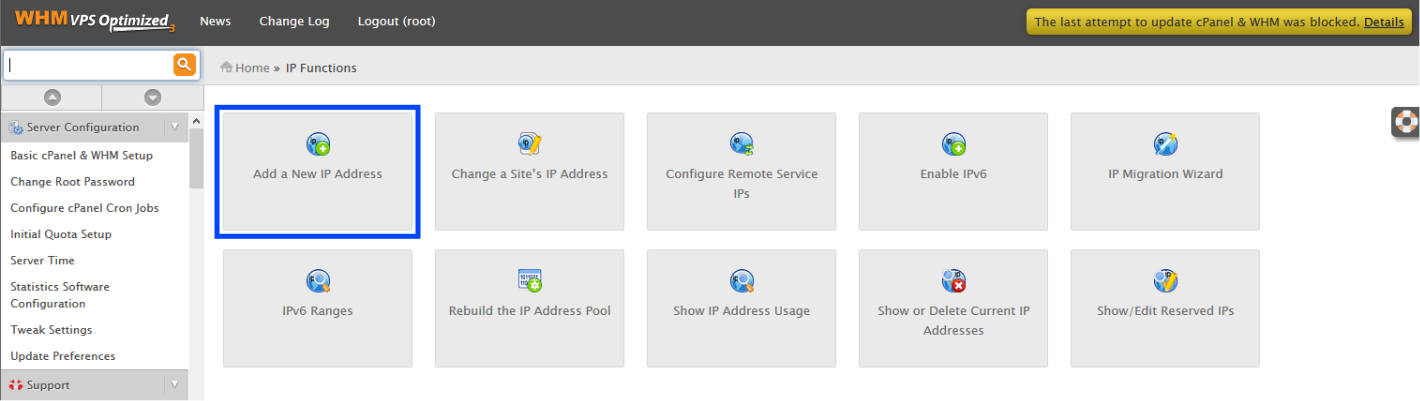1420x401 pixels.
Task: Click the Change a Site's IP Address icon
Action: (530, 144)
